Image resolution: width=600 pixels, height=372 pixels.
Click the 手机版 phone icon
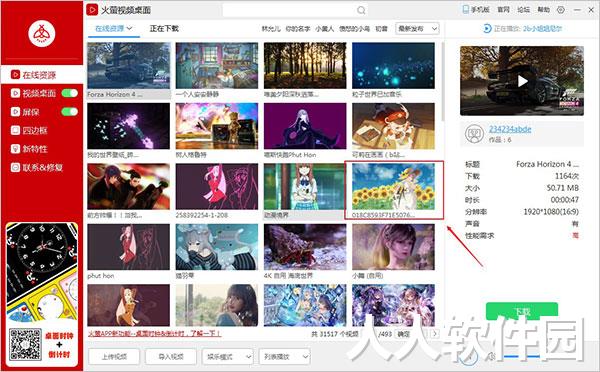pyautogui.click(x=465, y=10)
